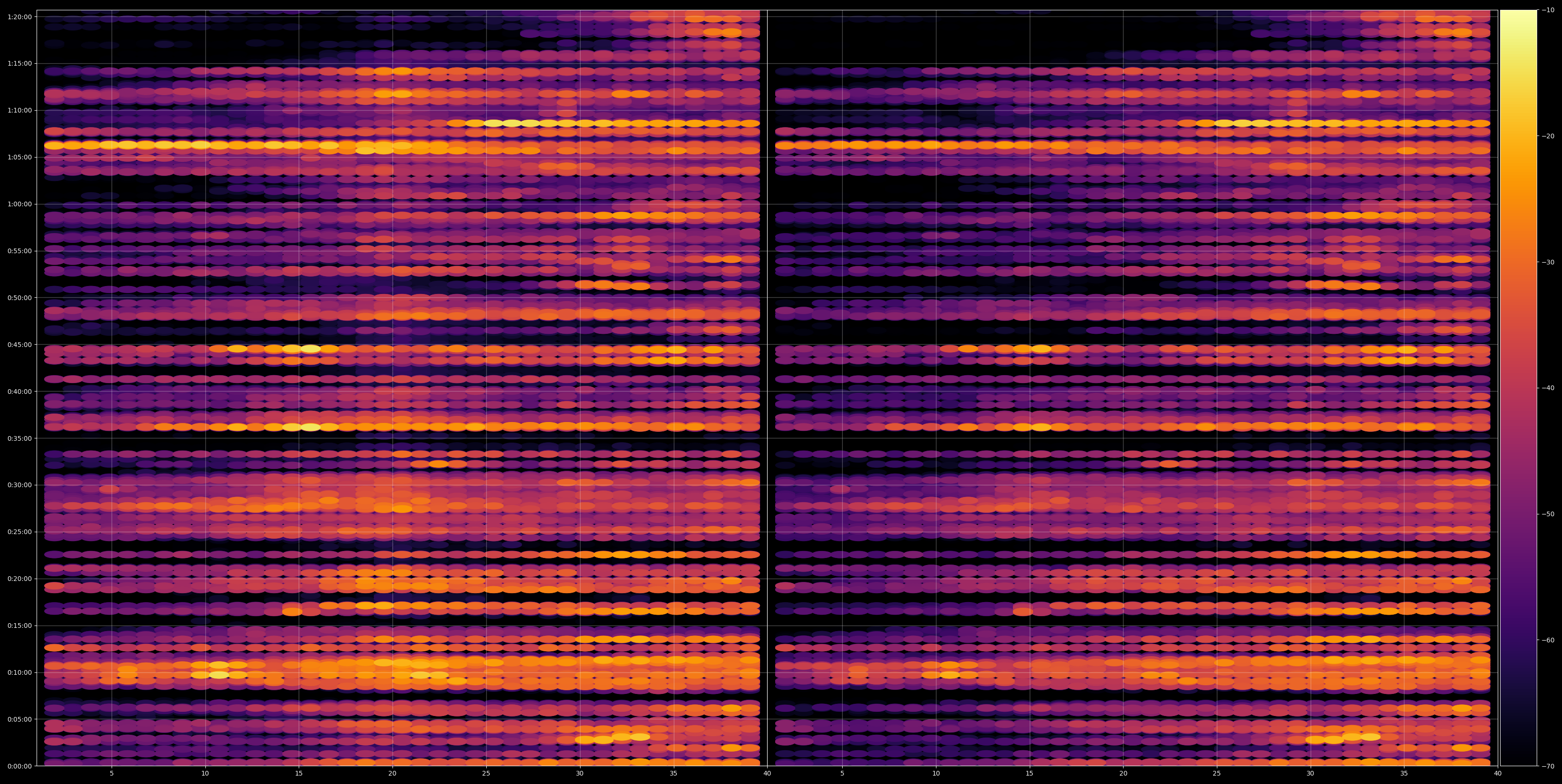1562x784 pixels.
Task: Click the −30 label on the colorbar
Action: click(x=1548, y=262)
